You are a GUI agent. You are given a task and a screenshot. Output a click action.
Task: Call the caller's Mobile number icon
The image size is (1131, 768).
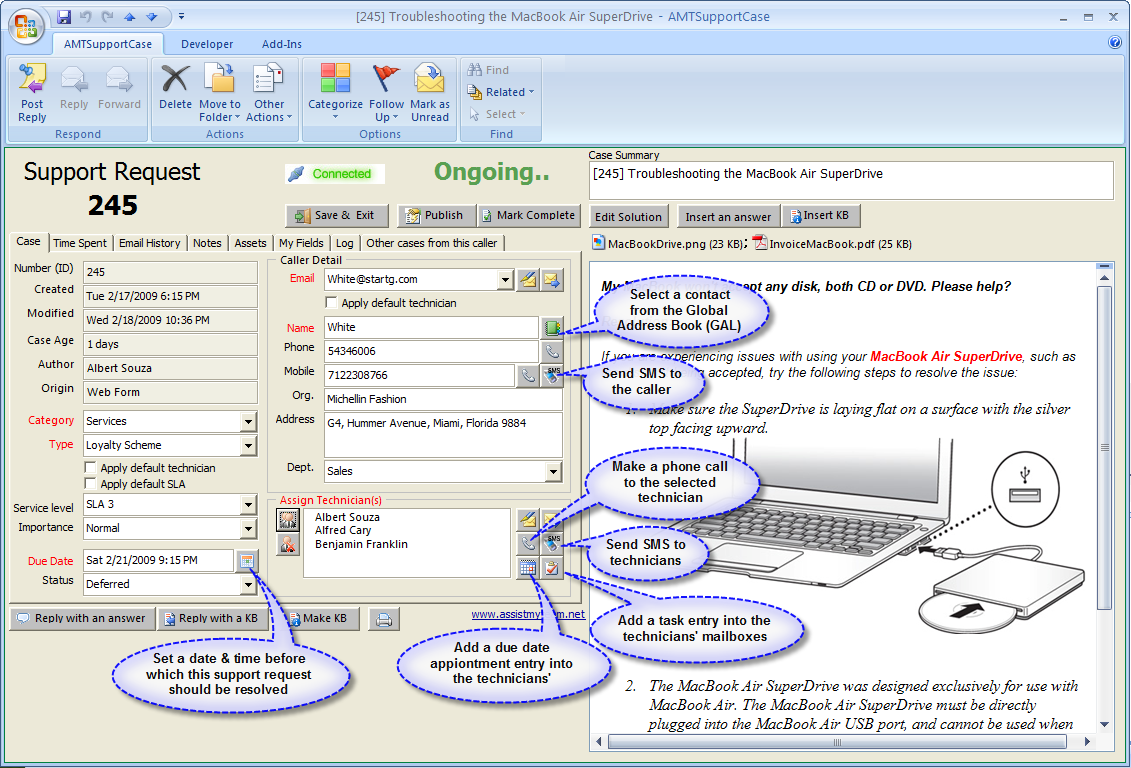(529, 376)
